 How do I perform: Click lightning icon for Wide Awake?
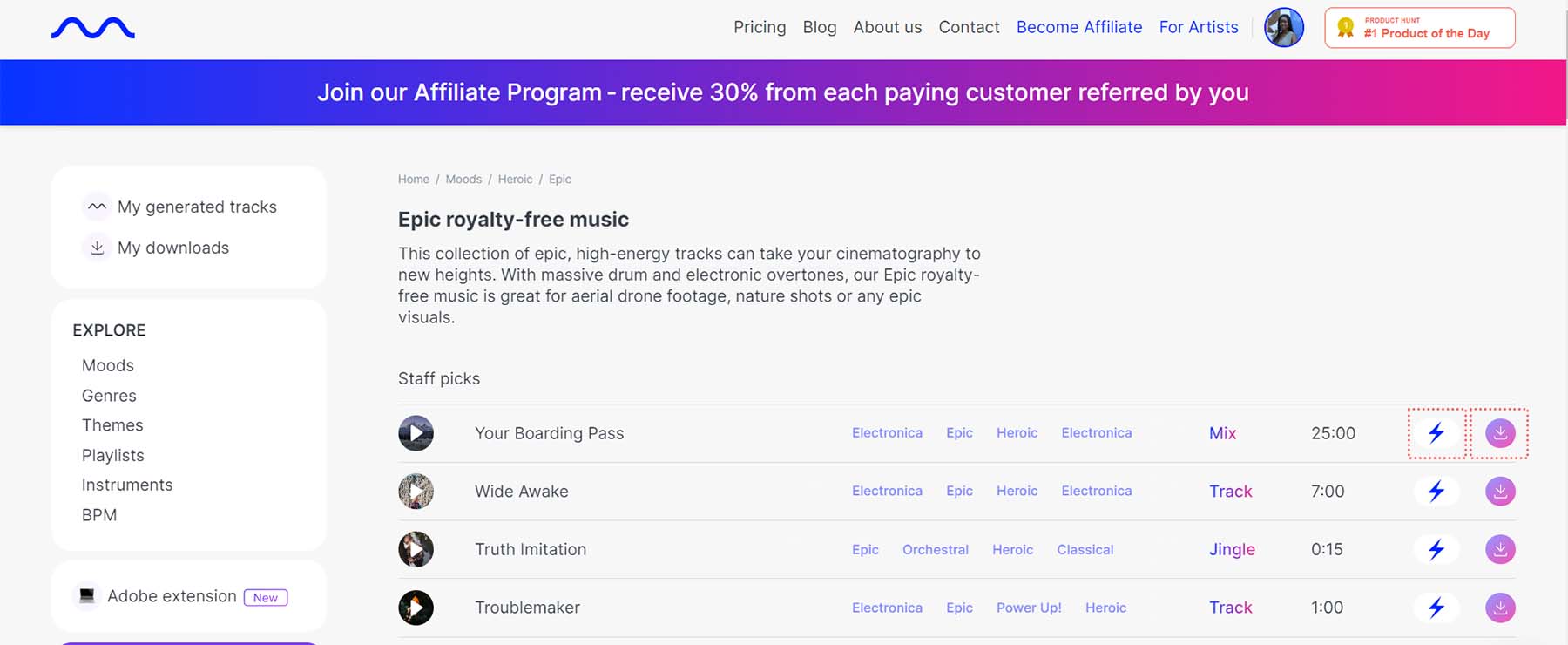[x=1436, y=492]
